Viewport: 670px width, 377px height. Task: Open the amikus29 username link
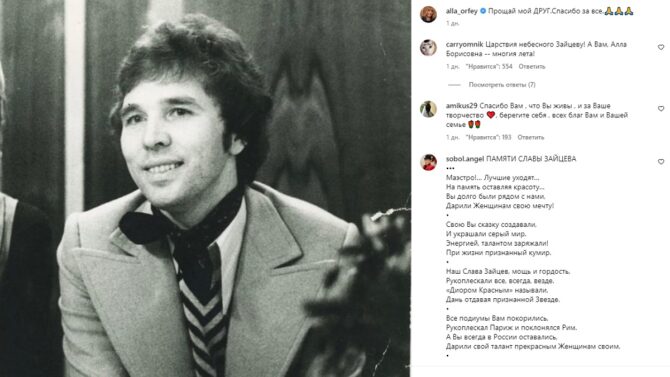(461, 106)
